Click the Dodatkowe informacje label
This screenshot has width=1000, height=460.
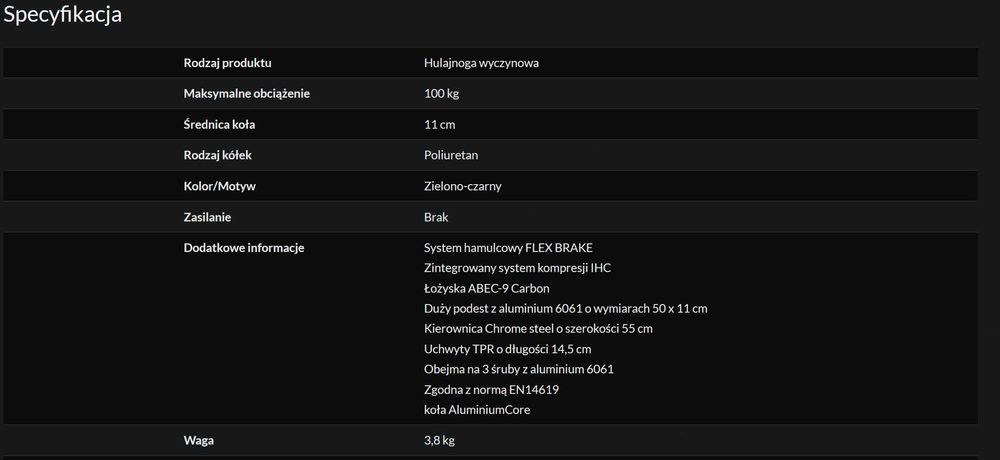click(244, 248)
